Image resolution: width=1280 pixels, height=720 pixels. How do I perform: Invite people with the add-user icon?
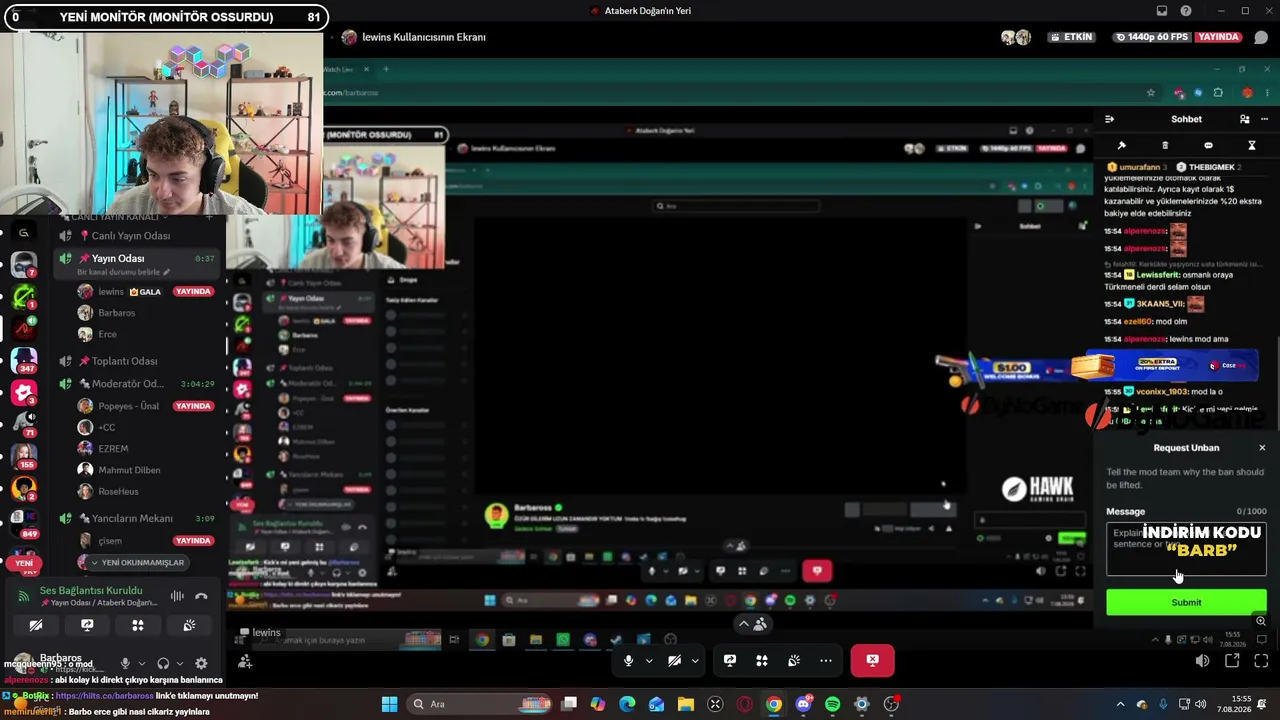245,661
